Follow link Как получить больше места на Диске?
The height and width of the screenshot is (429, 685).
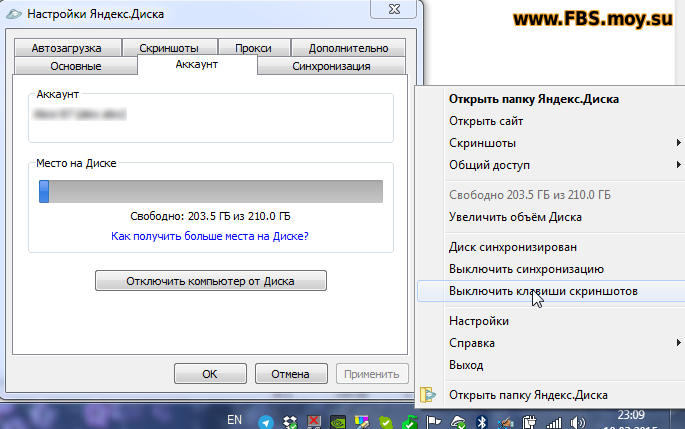click(x=210, y=236)
